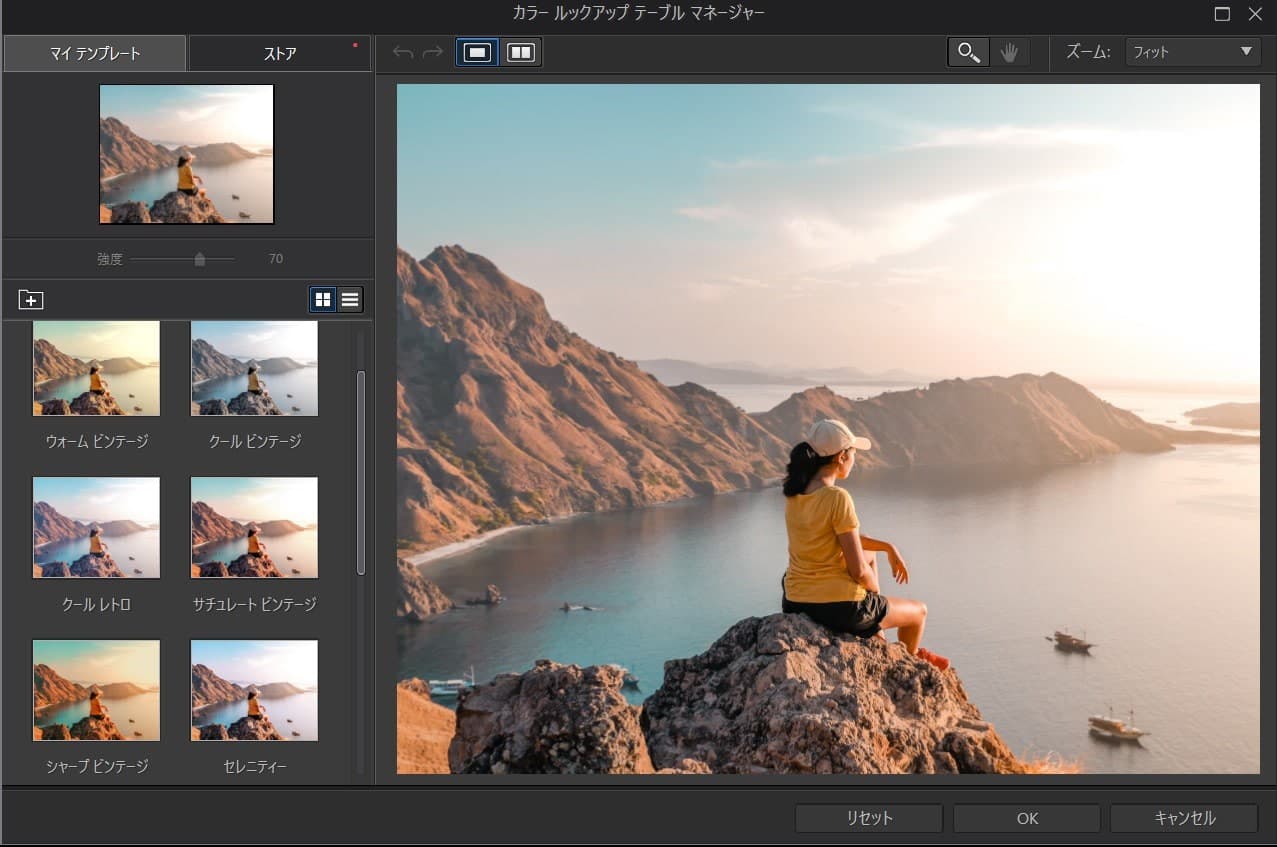The width and height of the screenshot is (1277, 847).
Task: Confirm with the OK button
Action: tap(1027, 818)
